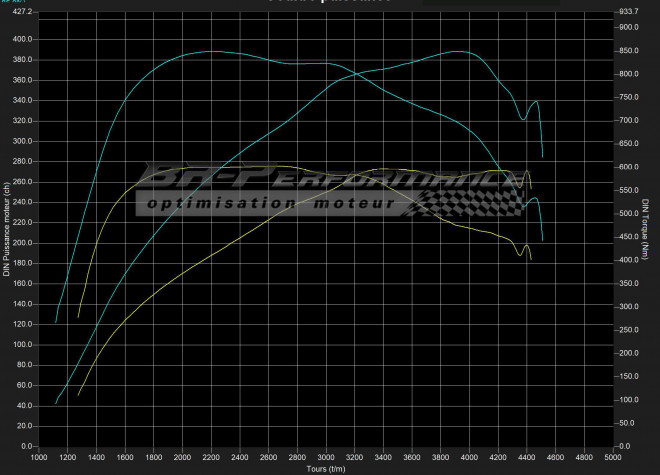Click the cyan torque curve peak near 2200 rpm
This screenshot has height=475, width=660.
click(211, 51)
